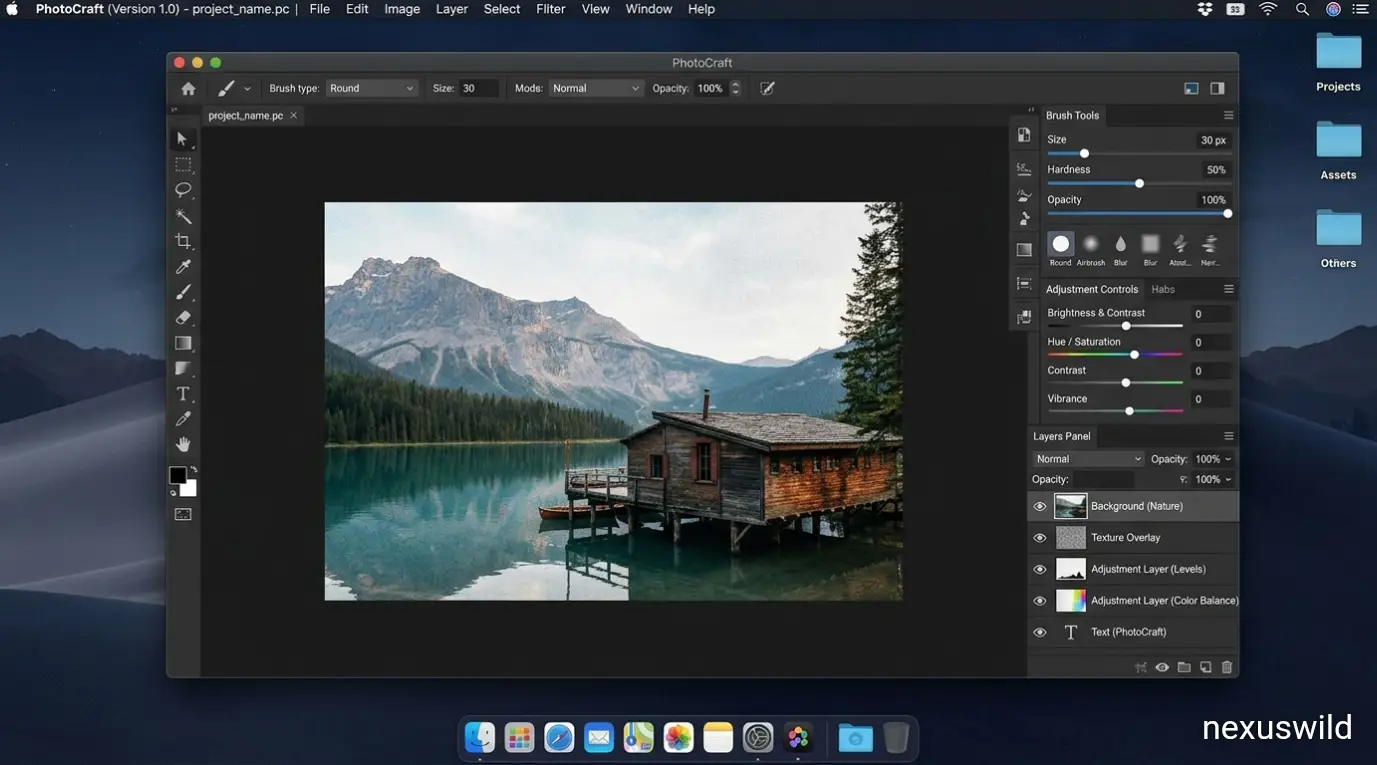Open Spotlight search in the menu bar

pos(1302,9)
